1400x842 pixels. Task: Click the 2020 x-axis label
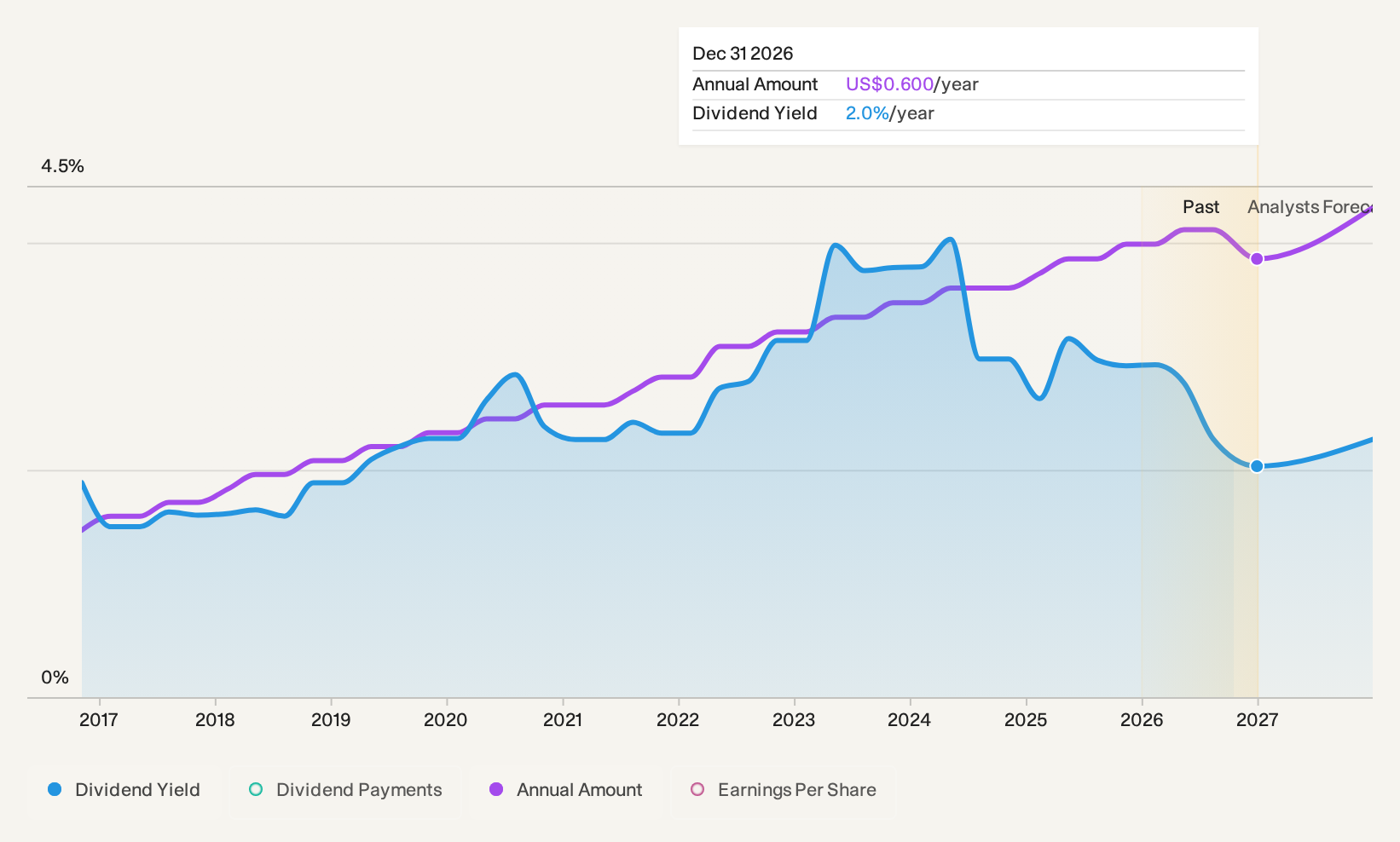point(446,720)
